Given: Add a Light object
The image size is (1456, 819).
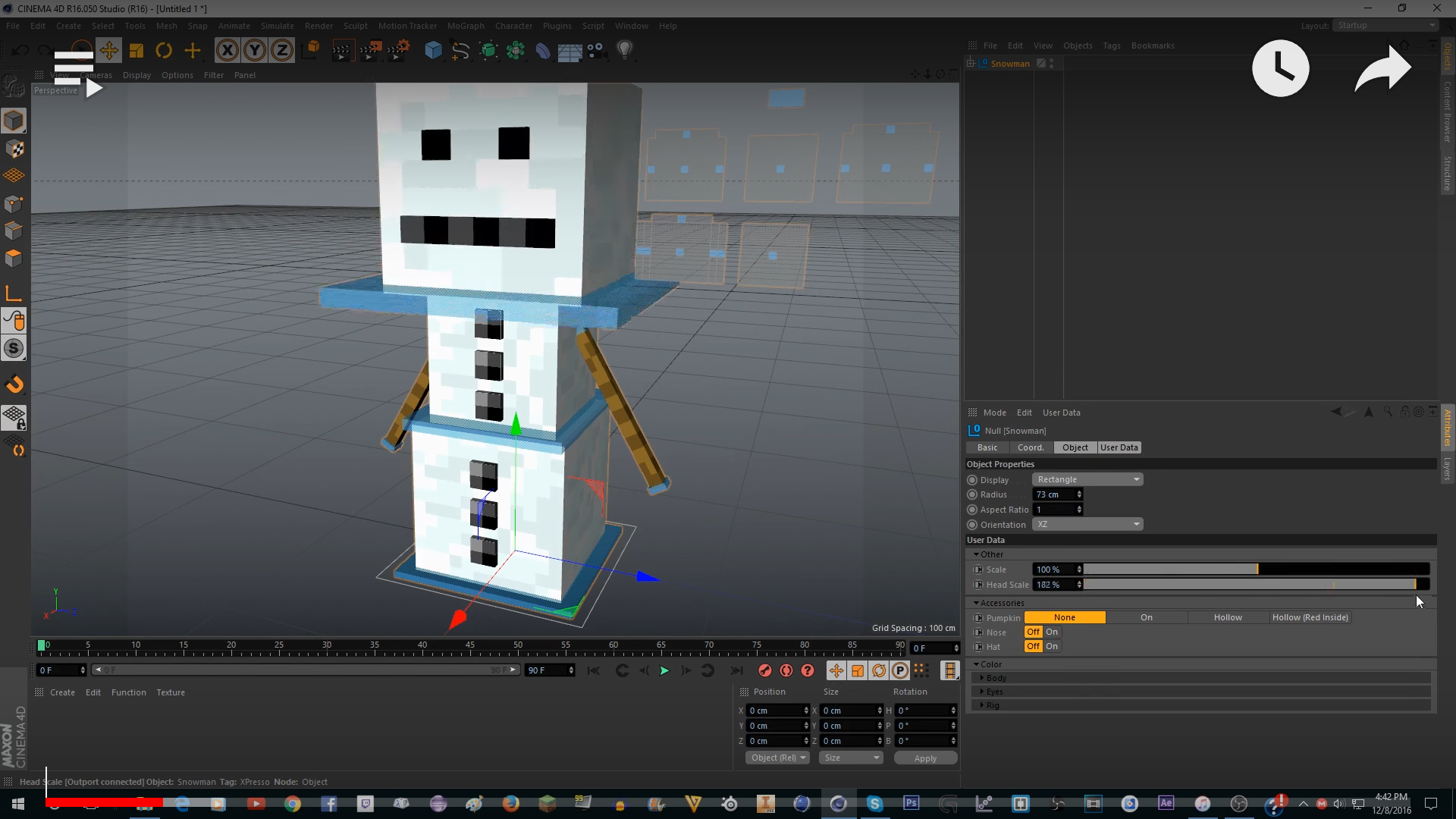Looking at the screenshot, I should 624,51.
